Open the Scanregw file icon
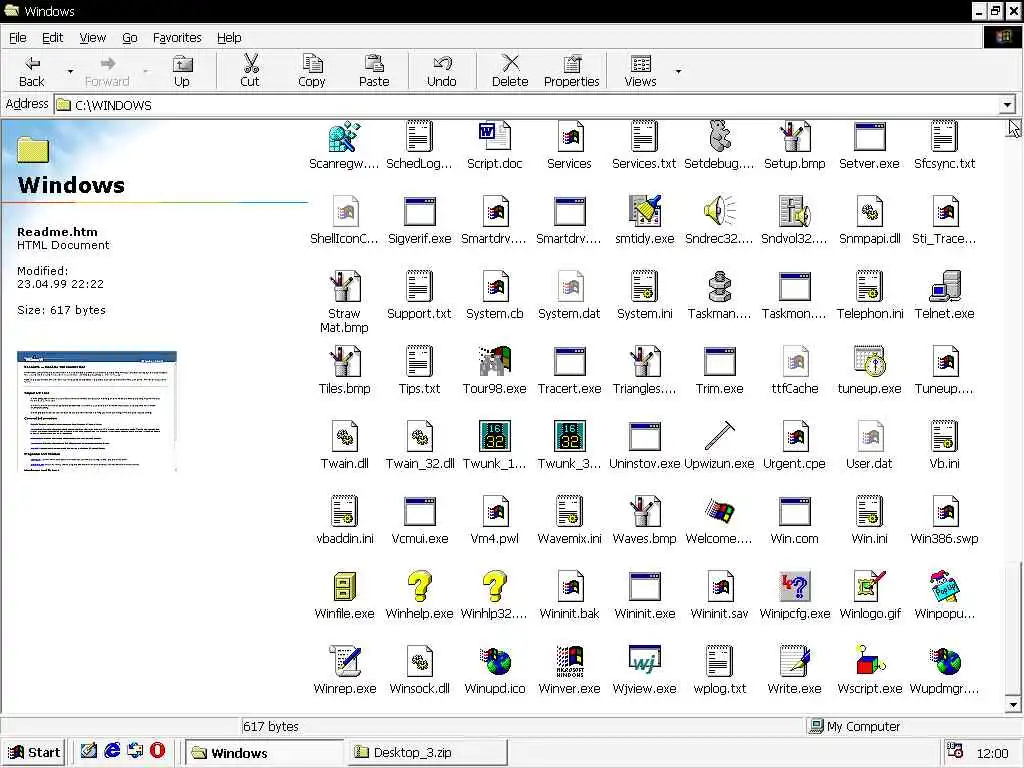 click(344, 137)
